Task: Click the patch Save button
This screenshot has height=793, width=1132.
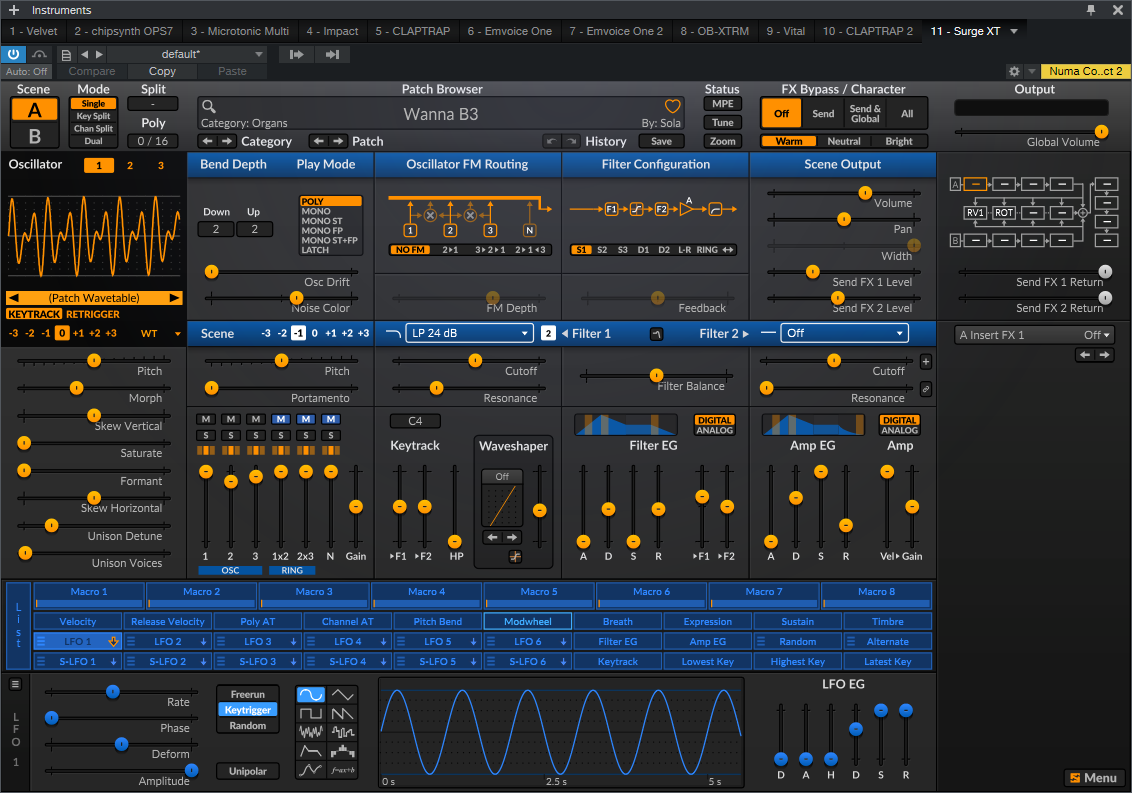Action: 661,141
